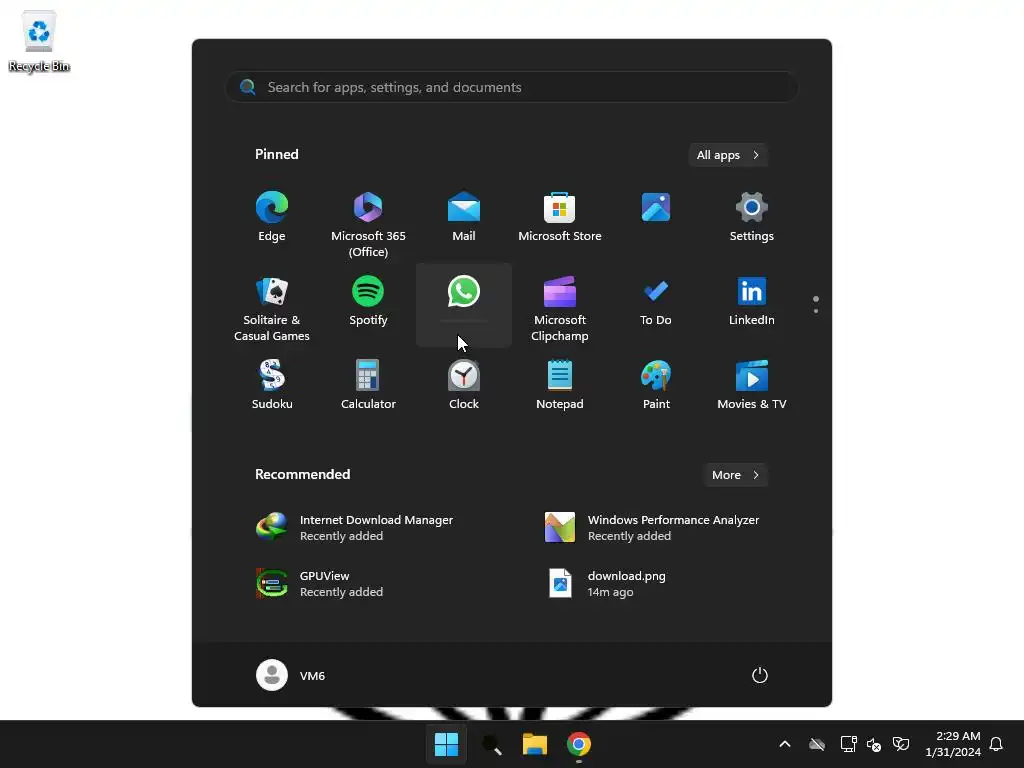
Task: Open the network status tray icon
Action: (x=848, y=744)
